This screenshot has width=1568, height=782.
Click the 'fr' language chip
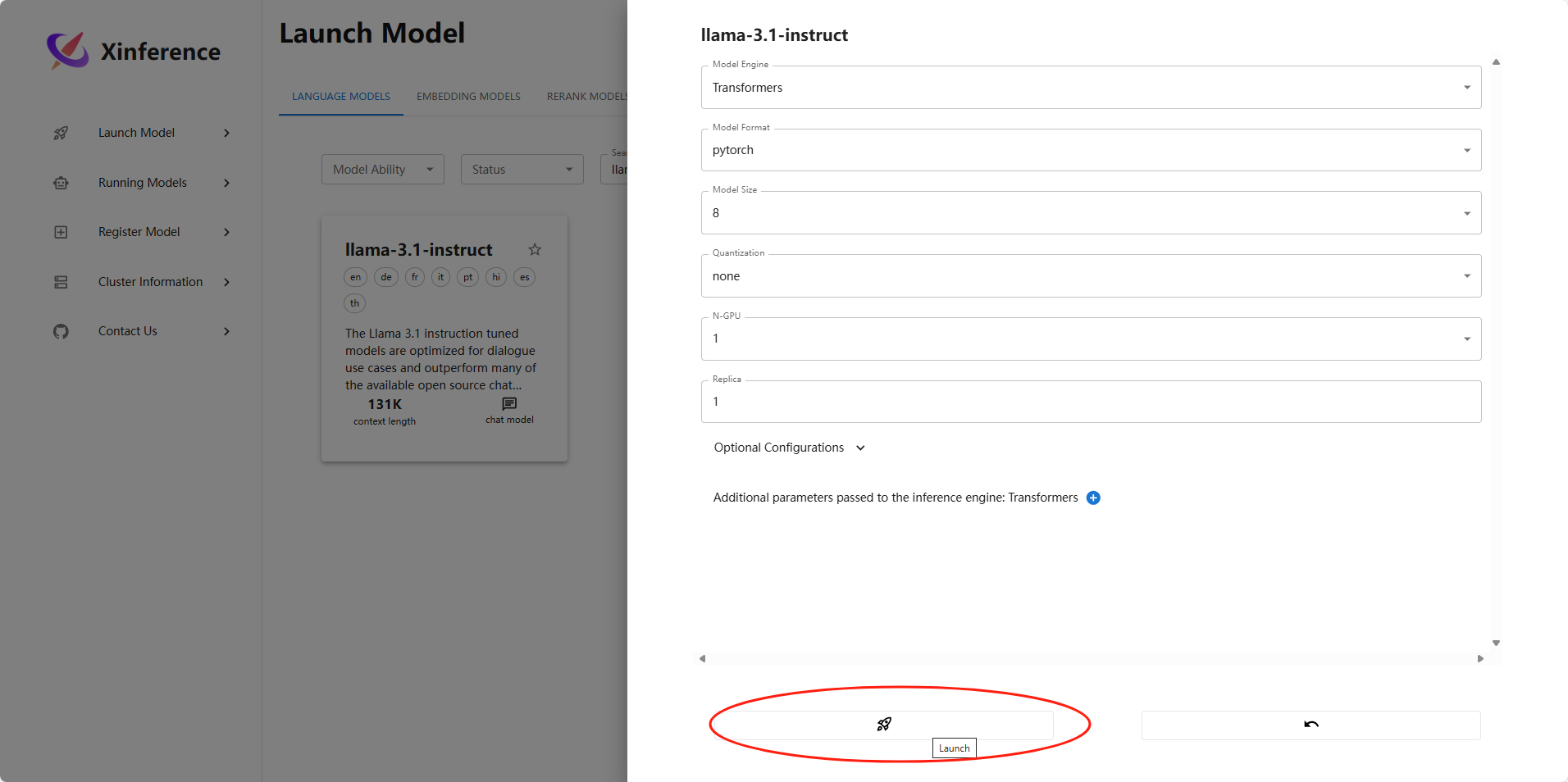tap(415, 277)
